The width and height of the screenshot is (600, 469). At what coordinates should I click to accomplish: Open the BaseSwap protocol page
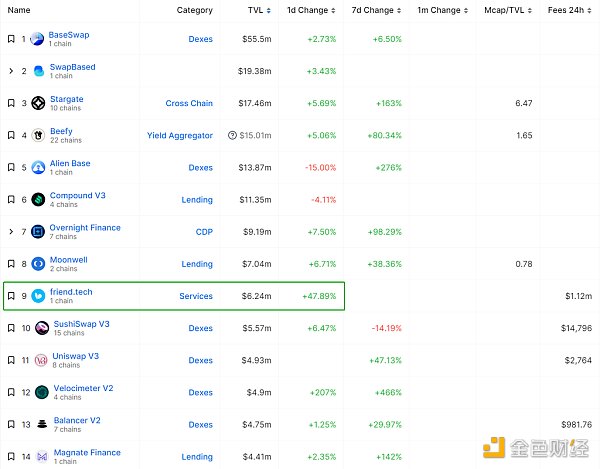(x=69, y=35)
